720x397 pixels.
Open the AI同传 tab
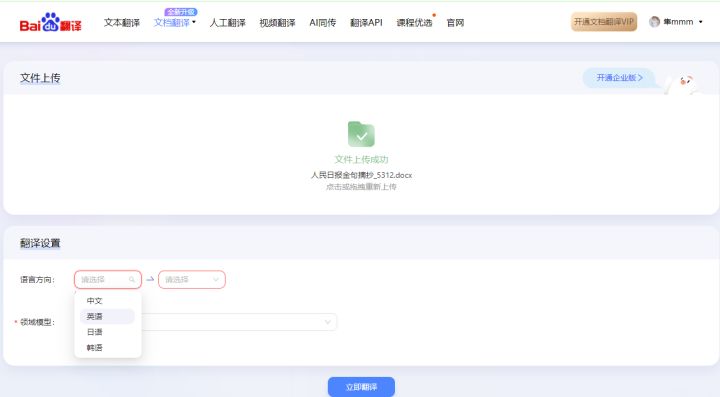322,22
